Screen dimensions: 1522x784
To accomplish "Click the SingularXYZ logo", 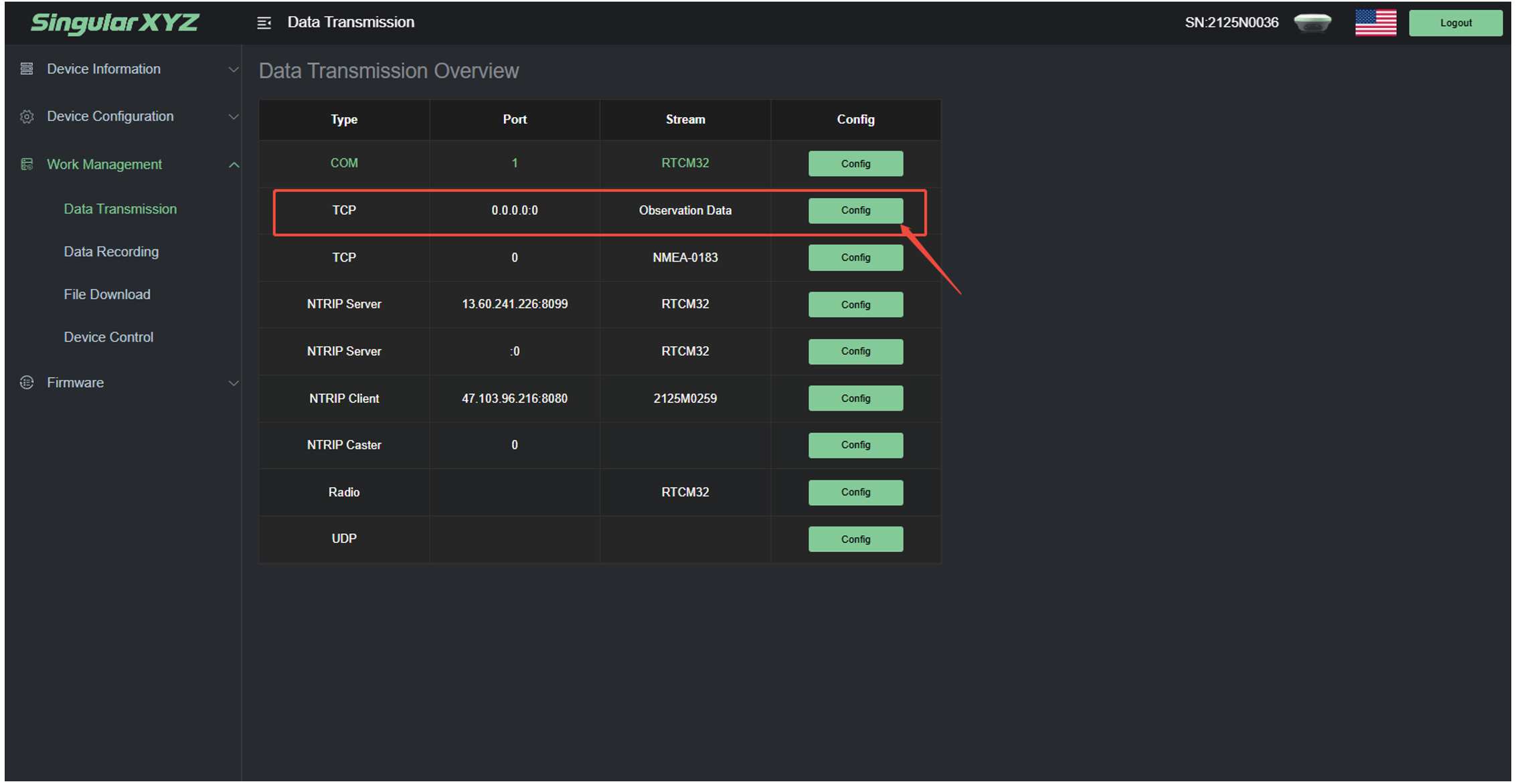I will pyautogui.click(x=115, y=23).
